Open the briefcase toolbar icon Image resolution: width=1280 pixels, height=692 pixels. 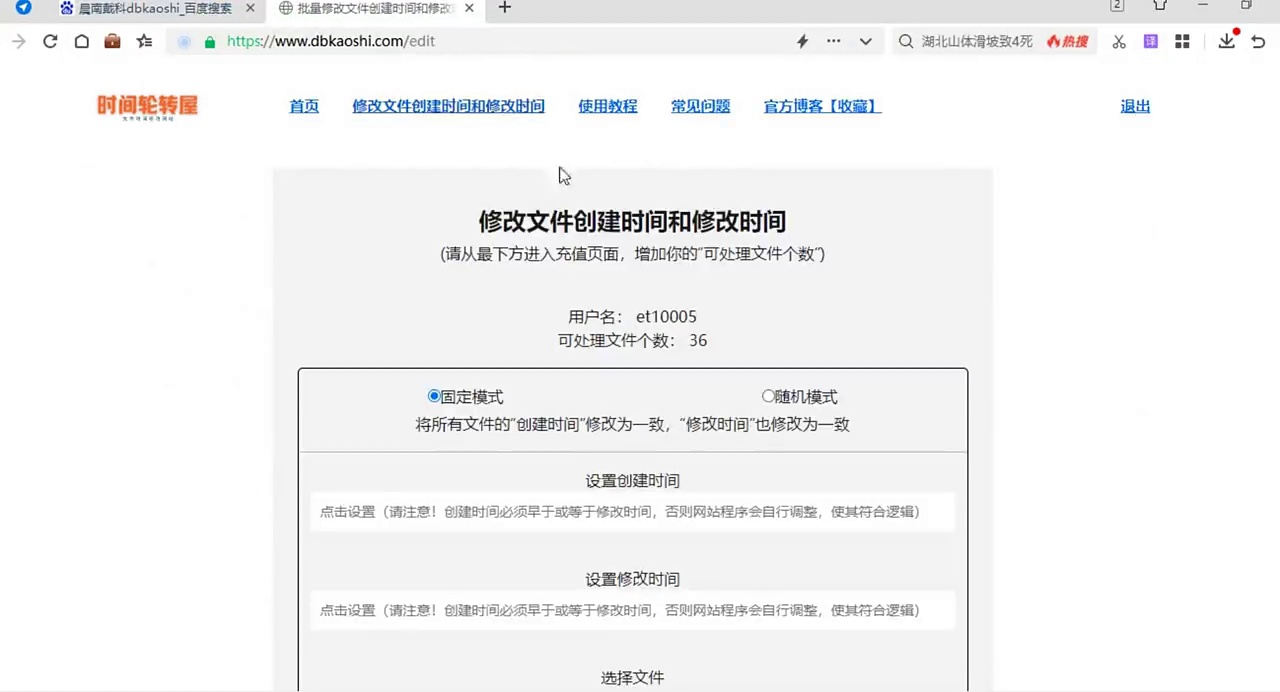pyautogui.click(x=112, y=41)
